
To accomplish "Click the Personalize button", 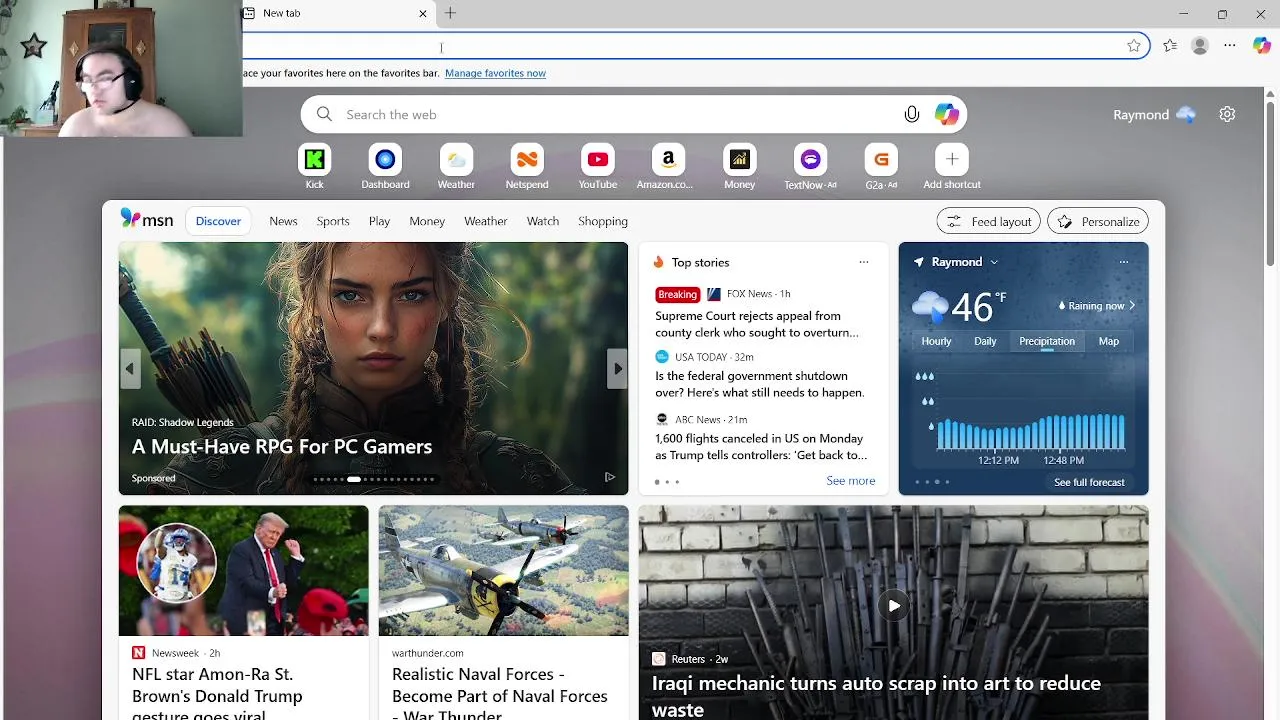I will 1098,221.
